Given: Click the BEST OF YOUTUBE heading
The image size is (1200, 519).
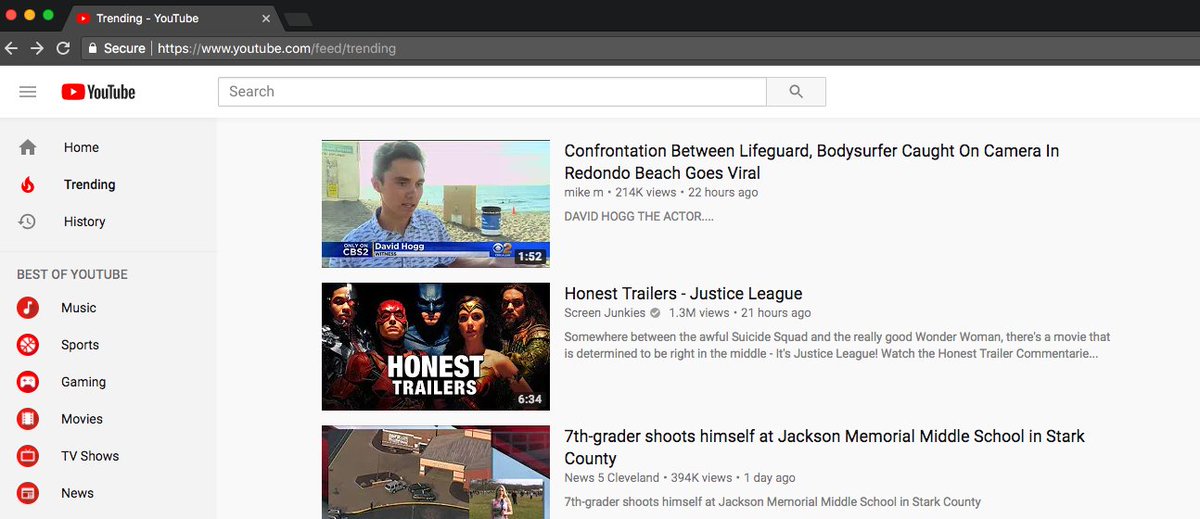Looking at the screenshot, I should click(x=72, y=274).
